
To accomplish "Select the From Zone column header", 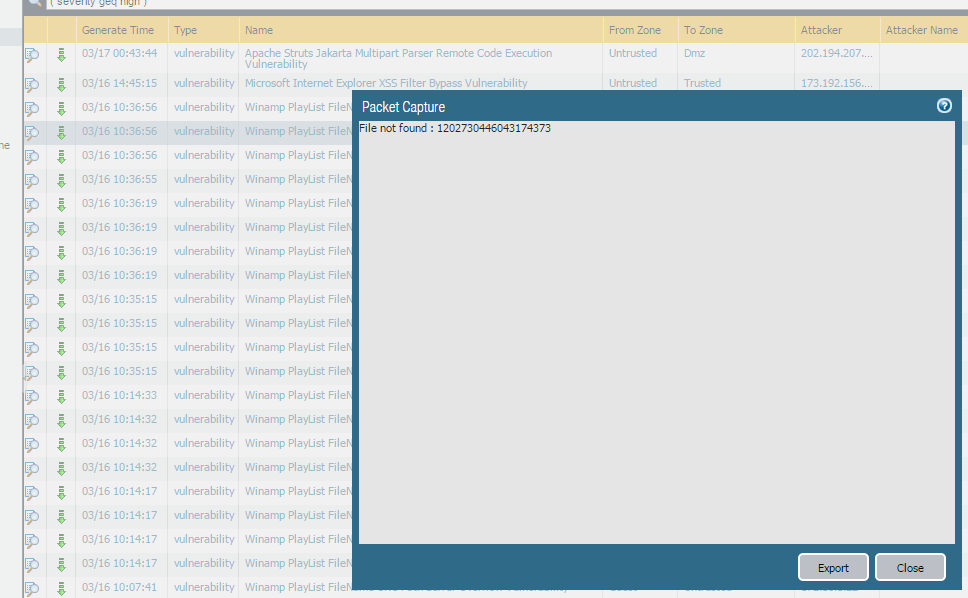I will [x=635, y=30].
